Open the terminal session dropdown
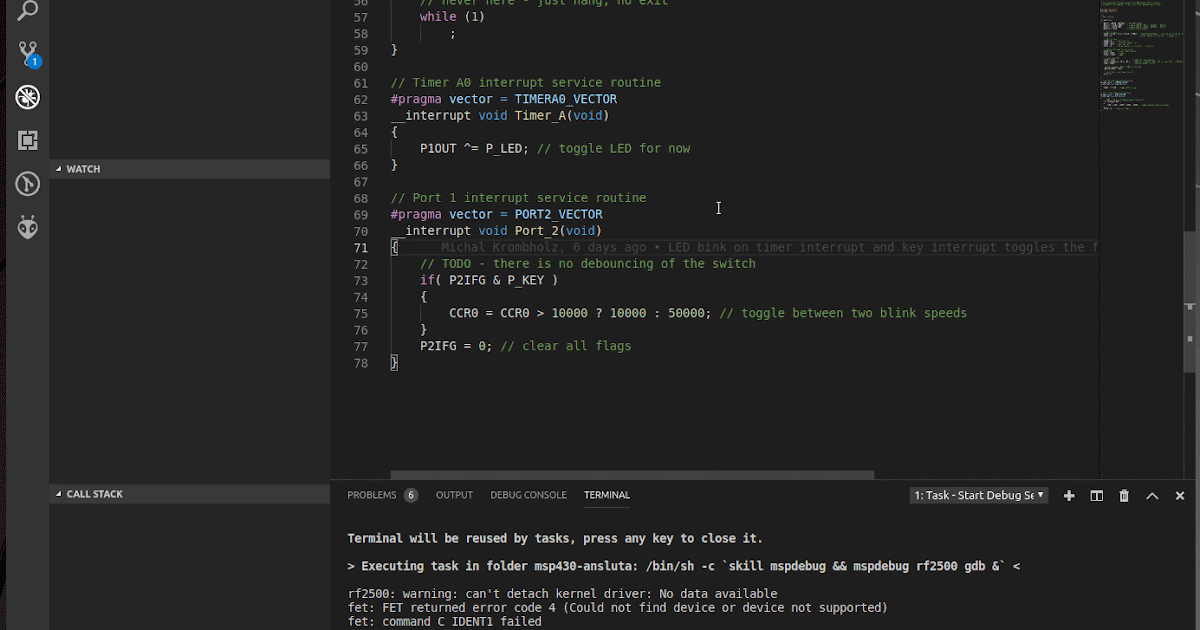1200x630 pixels. (978, 495)
